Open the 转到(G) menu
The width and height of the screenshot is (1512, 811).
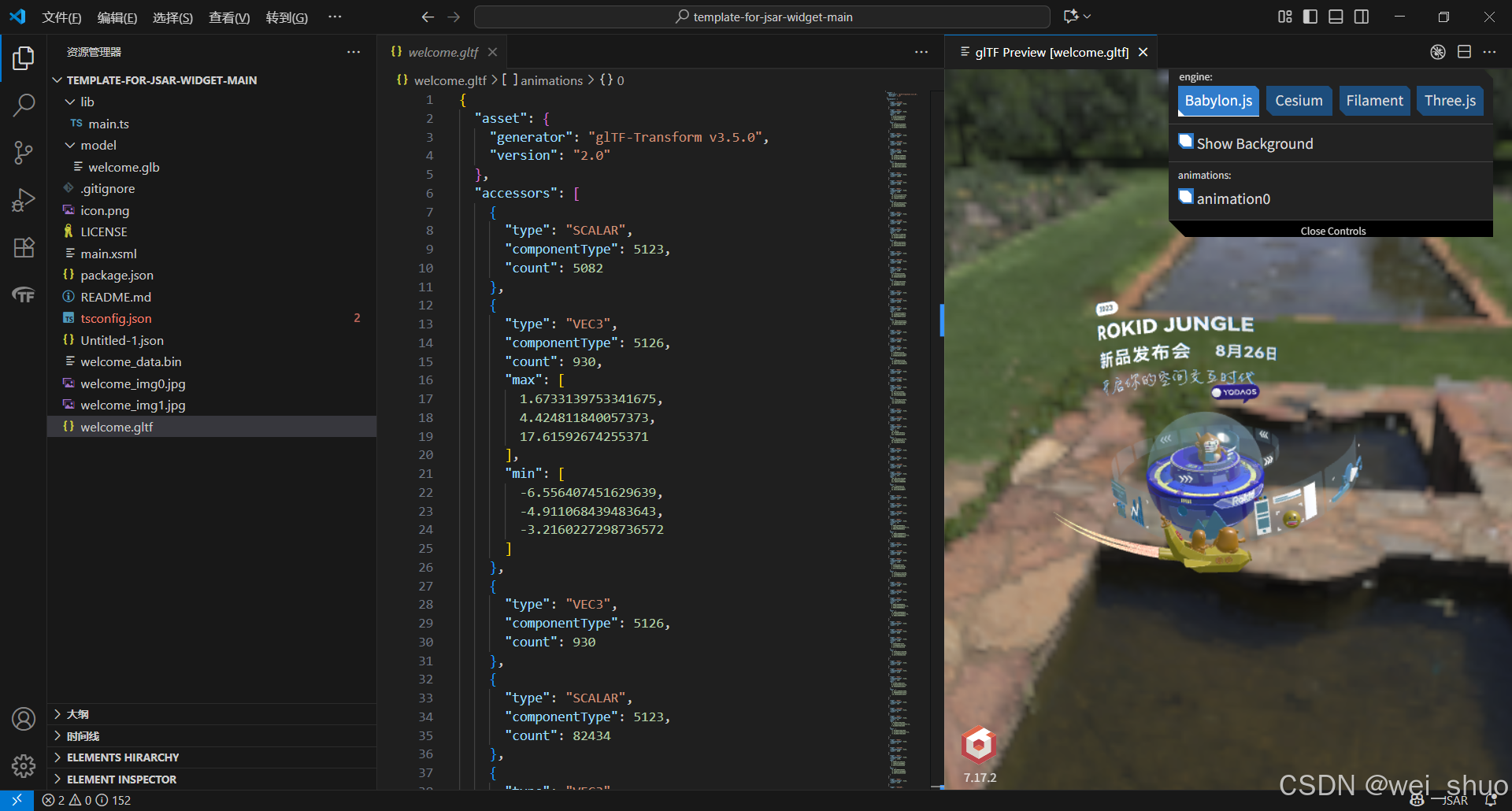coord(287,17)
